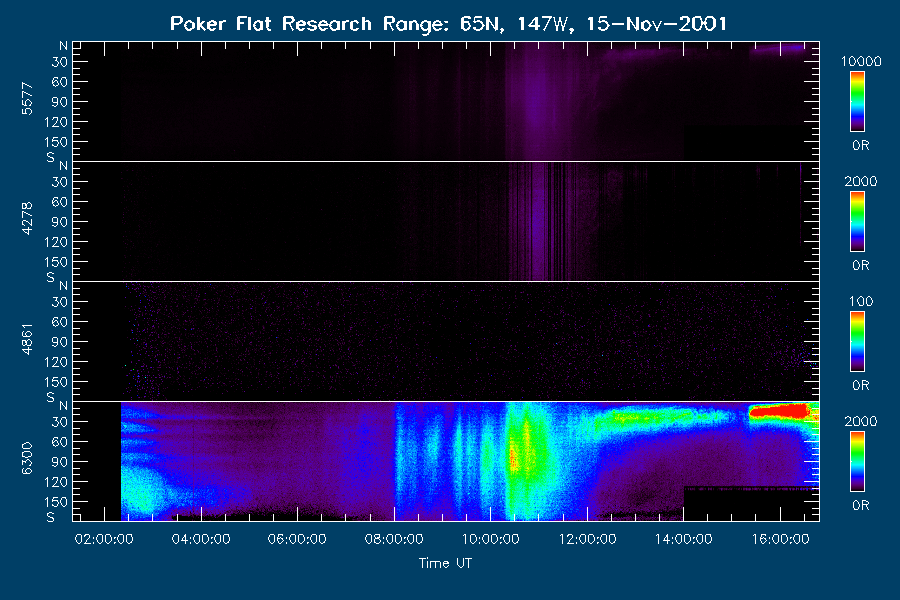Click the 10:00:00 time tick label

click(491, 539)
